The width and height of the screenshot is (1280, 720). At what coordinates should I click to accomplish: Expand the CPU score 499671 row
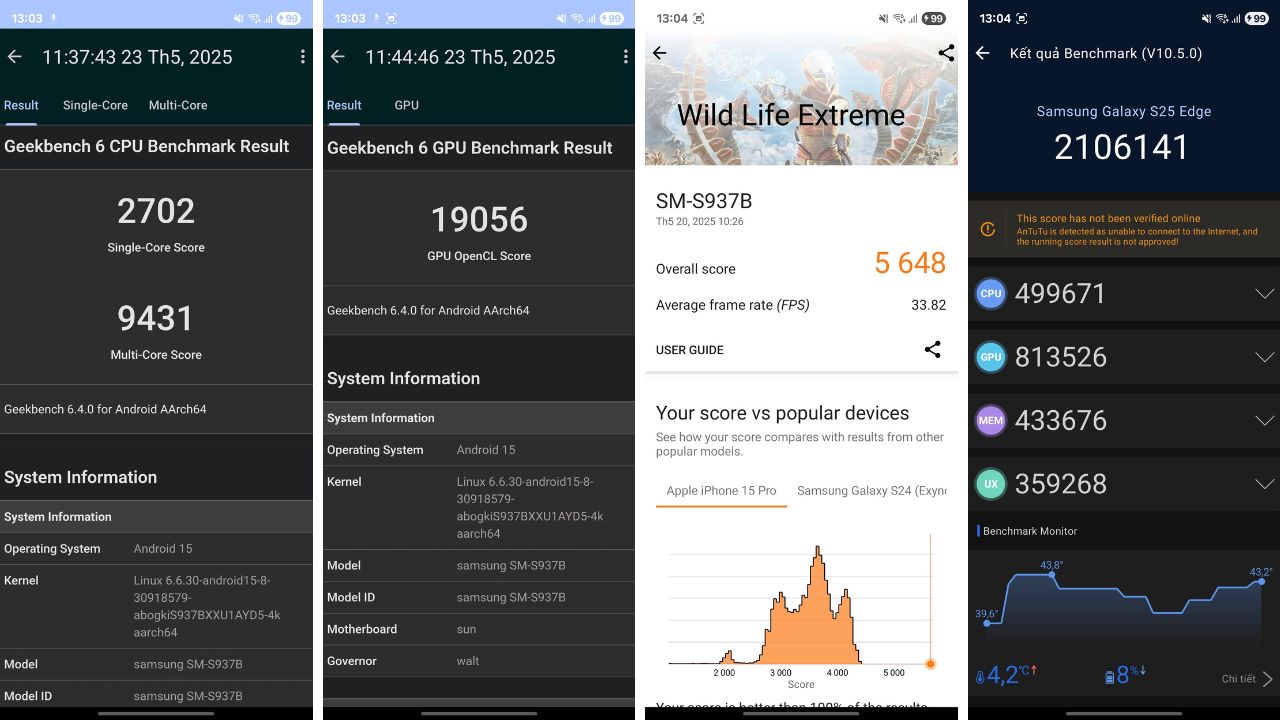pyautogui.click(x=1264, y=293)
